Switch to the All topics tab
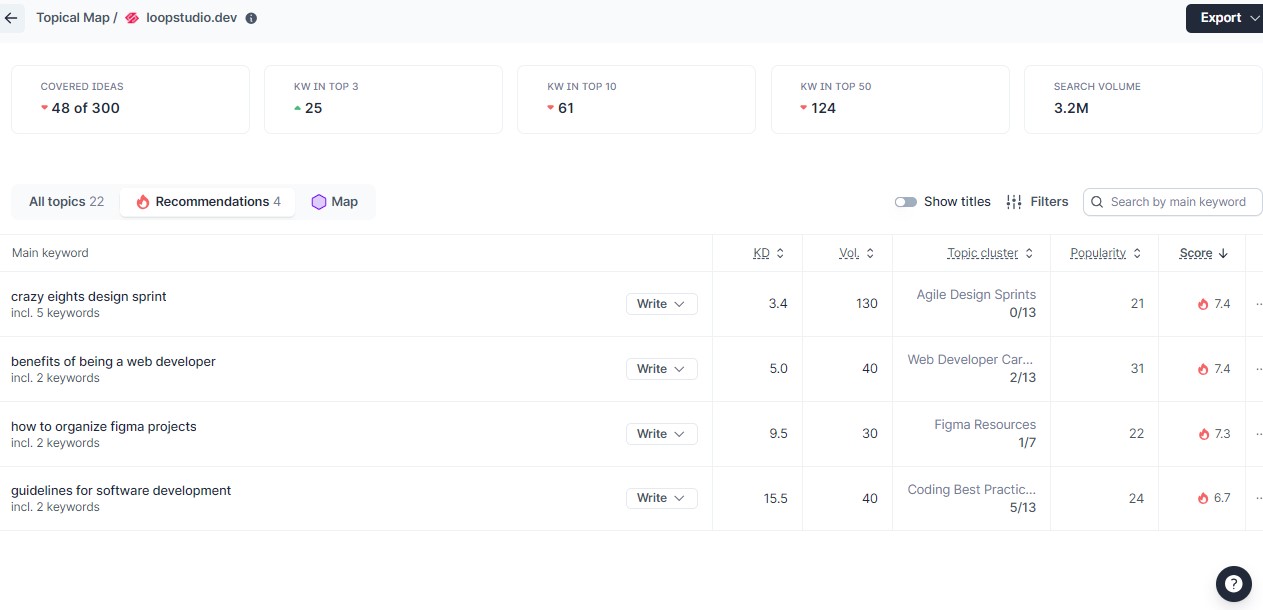Screen dimensions: 1263x610 pyautogui.click(x=66, y=202)
